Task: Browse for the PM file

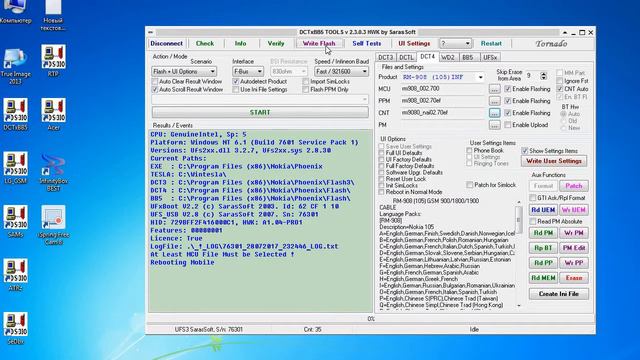Action: [x=494, y=125]
